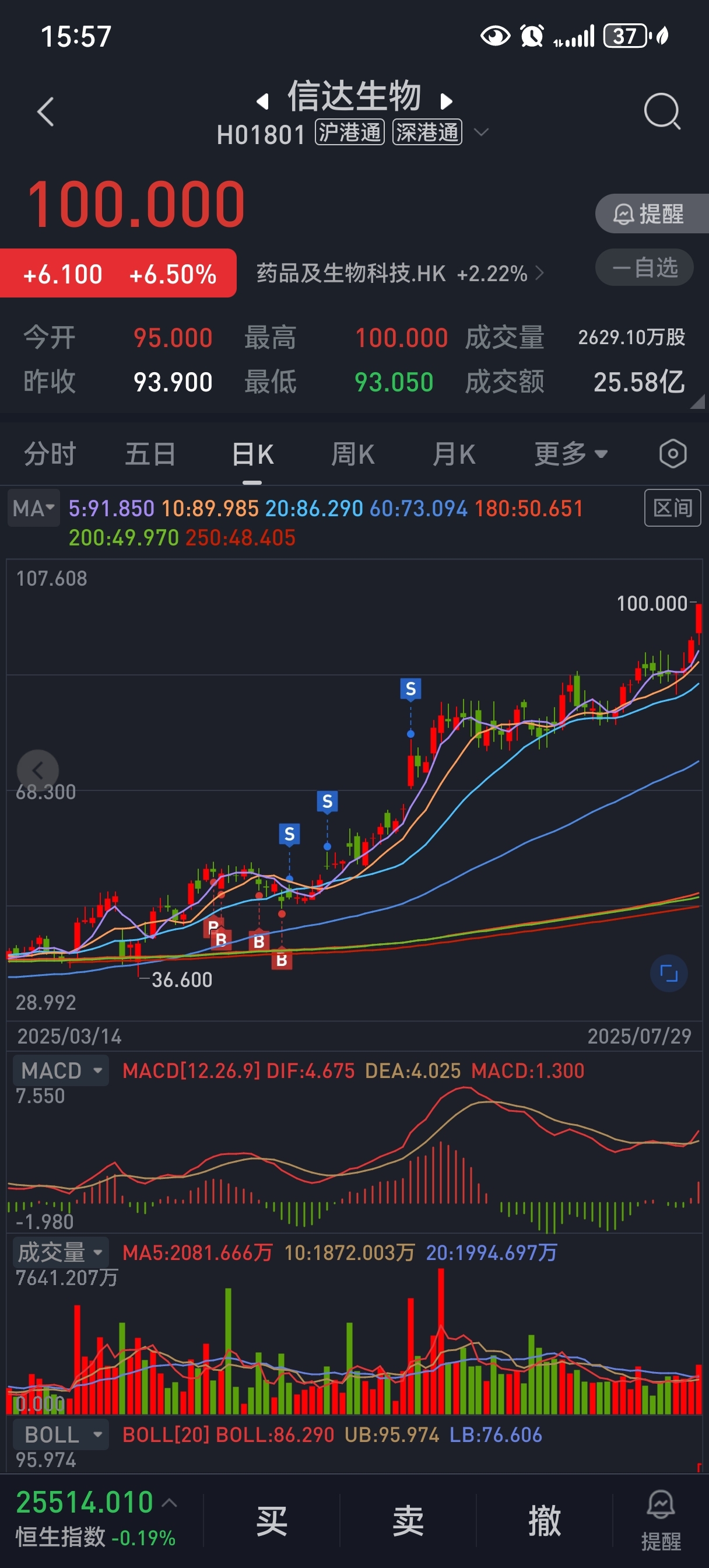
Task: Expand stock info chevron beside 深港通
Action: [x=481, y=132]
